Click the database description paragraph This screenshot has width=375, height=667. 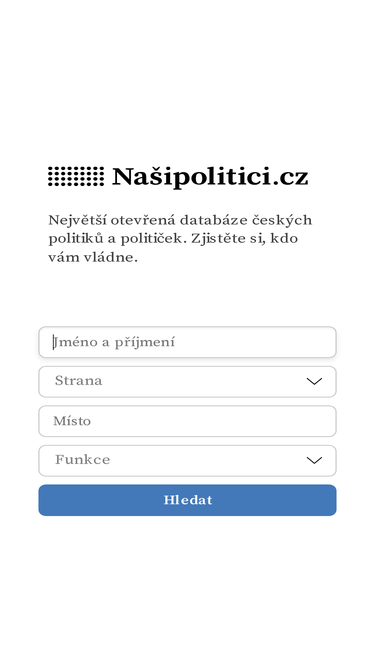click(180, 239)
